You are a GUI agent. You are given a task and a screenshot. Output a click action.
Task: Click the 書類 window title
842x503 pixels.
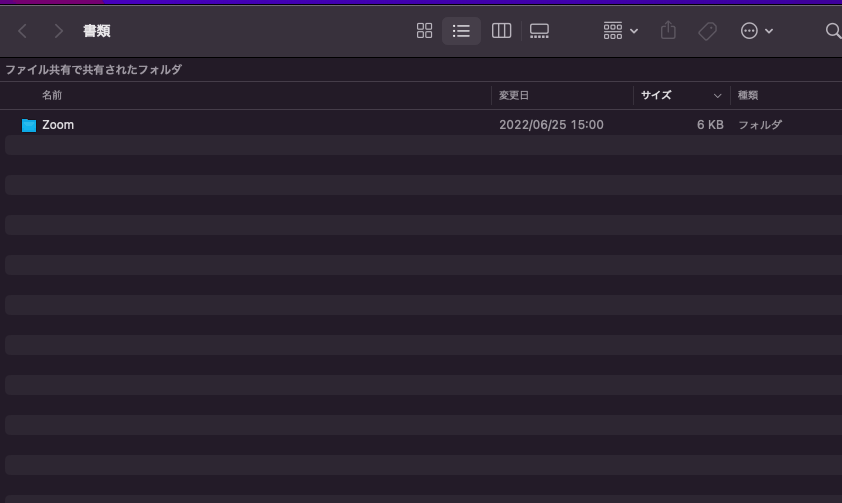tap(97, 31)
